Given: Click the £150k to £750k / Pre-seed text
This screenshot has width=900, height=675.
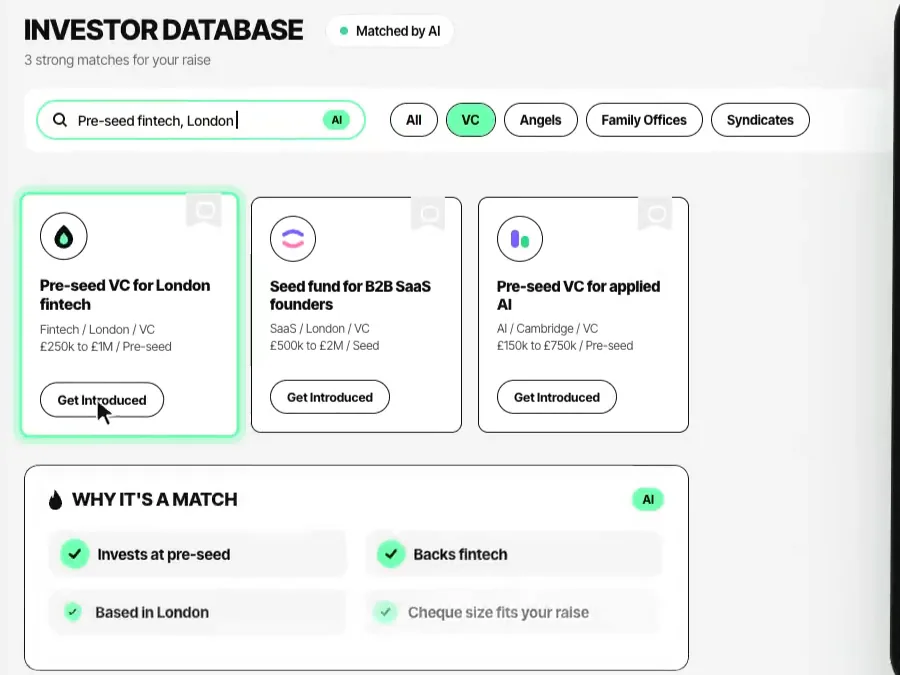Looking at the screenshot, I should coord(565,346).
